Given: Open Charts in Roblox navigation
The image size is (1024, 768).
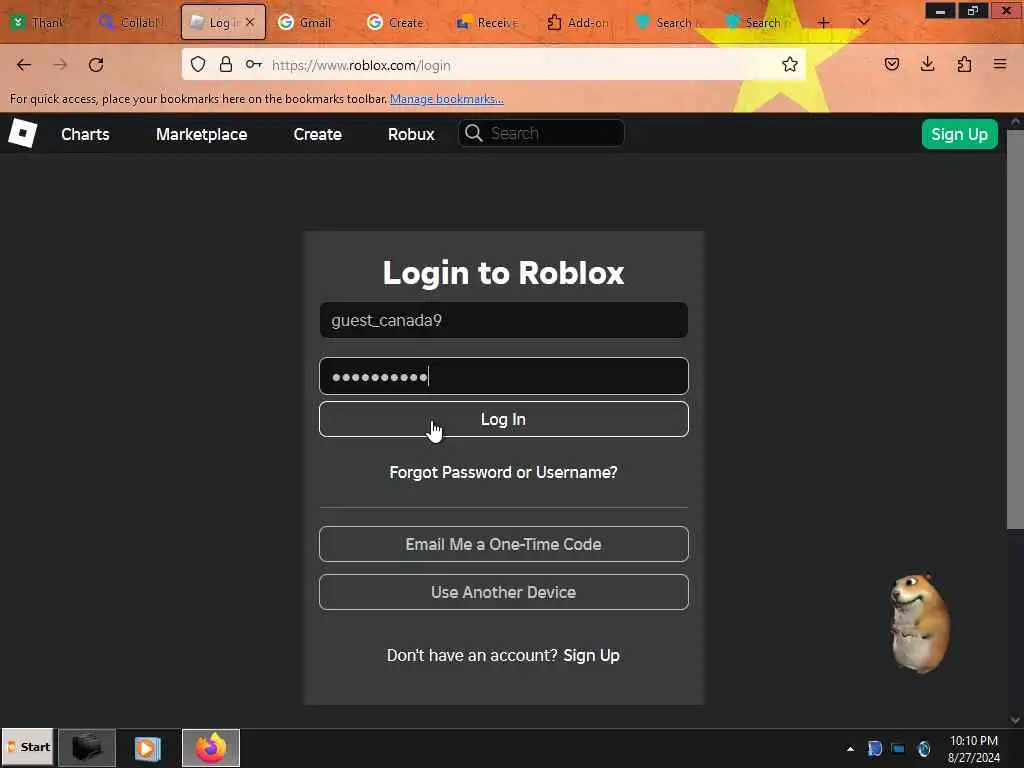Looking at the screenshot, I should click(85, 134).
